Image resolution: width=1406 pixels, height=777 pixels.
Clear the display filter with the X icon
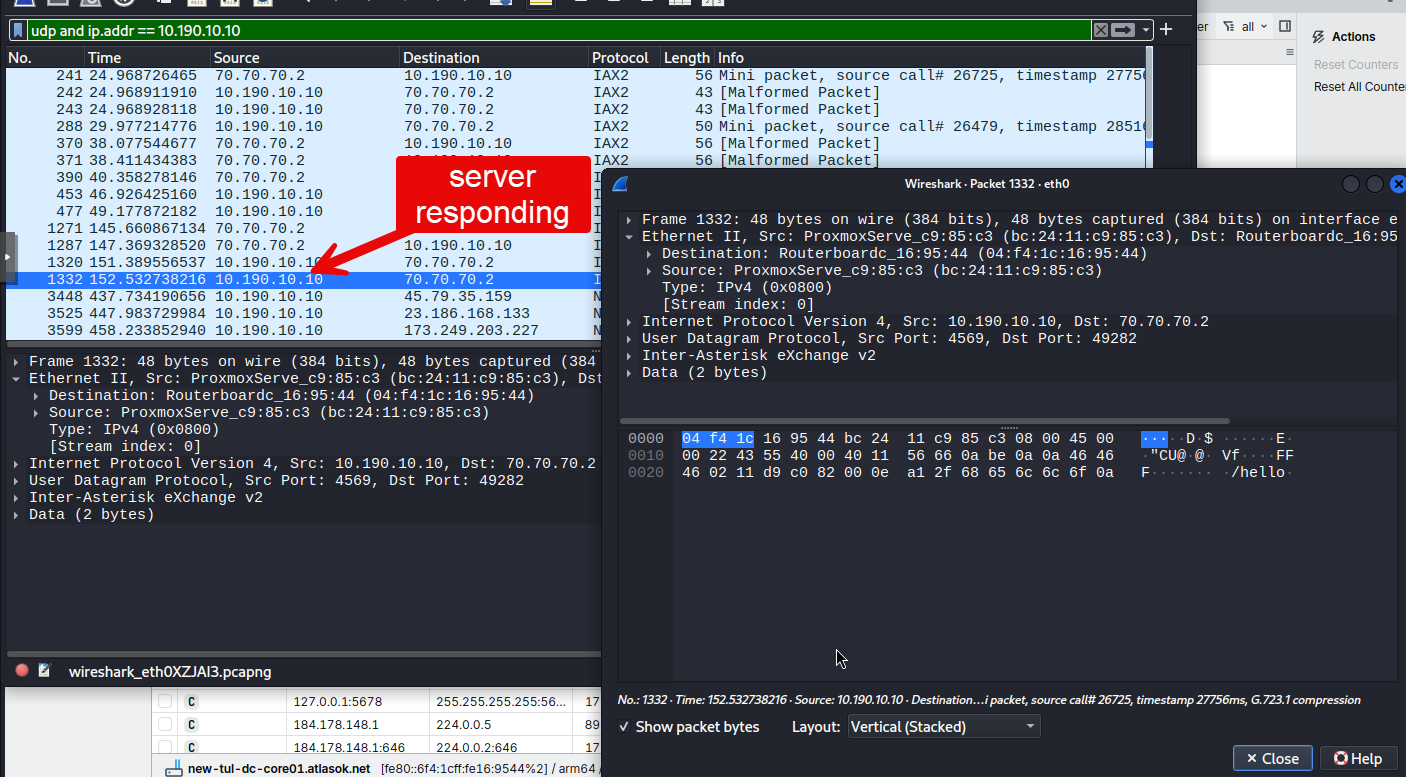[x=1101, y=30]
